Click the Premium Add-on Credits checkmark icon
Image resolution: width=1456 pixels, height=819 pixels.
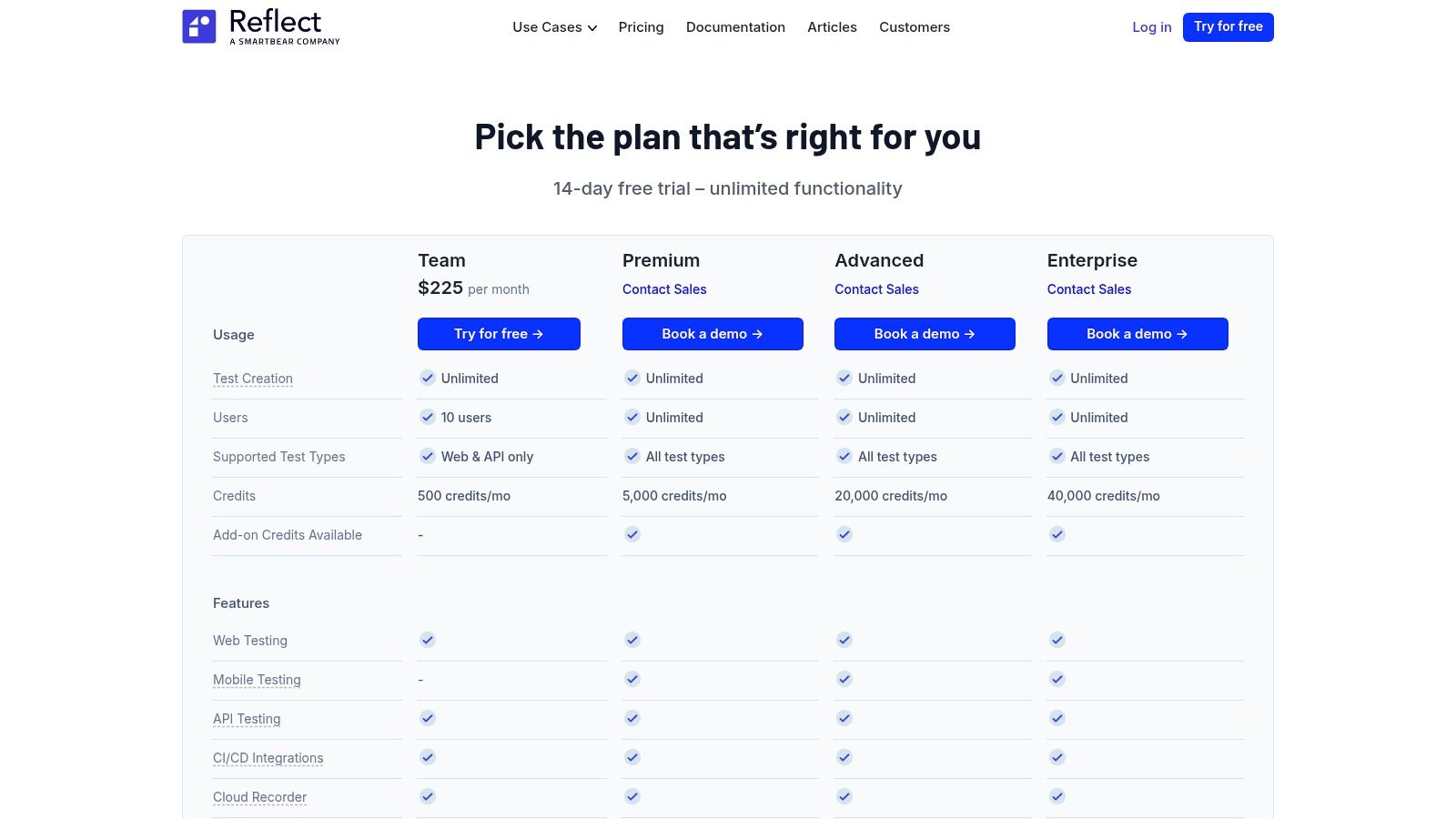[632, 535]
